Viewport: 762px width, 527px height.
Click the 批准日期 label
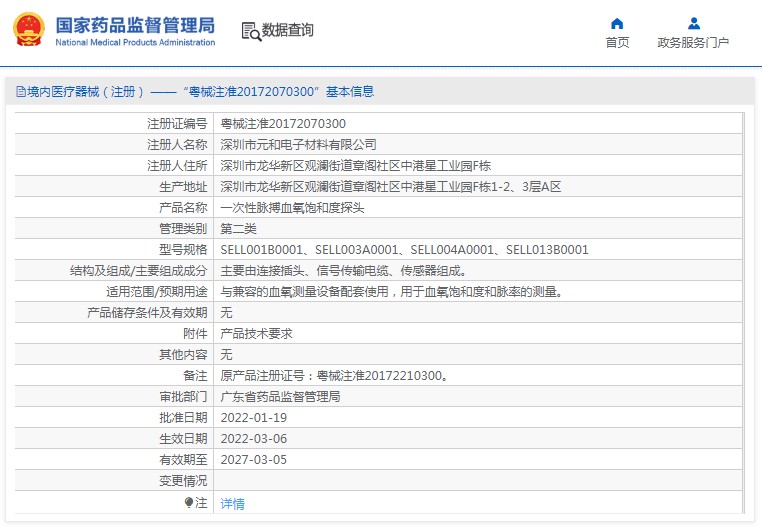(x=183, y=418)
